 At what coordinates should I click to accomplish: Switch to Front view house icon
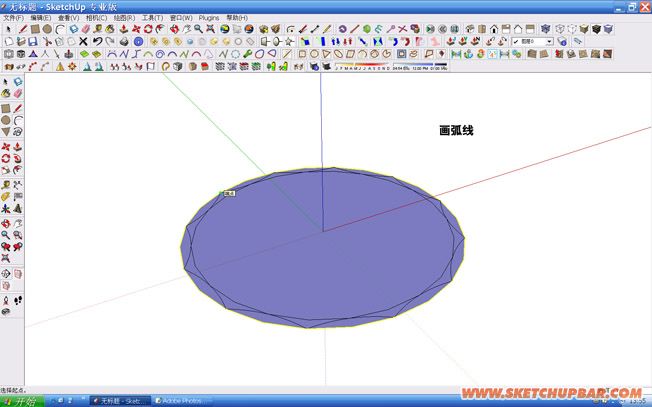coord(494,29)
